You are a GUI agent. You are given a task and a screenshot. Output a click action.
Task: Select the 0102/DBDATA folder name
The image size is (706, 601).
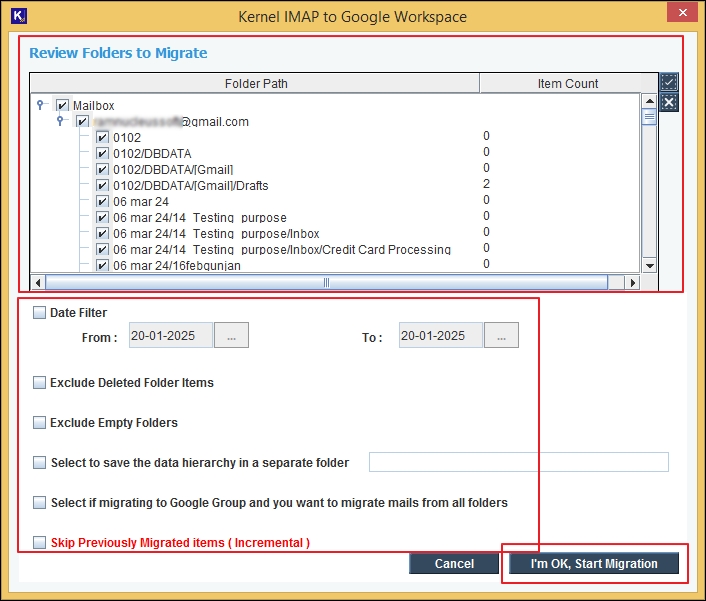coord(152,154)
